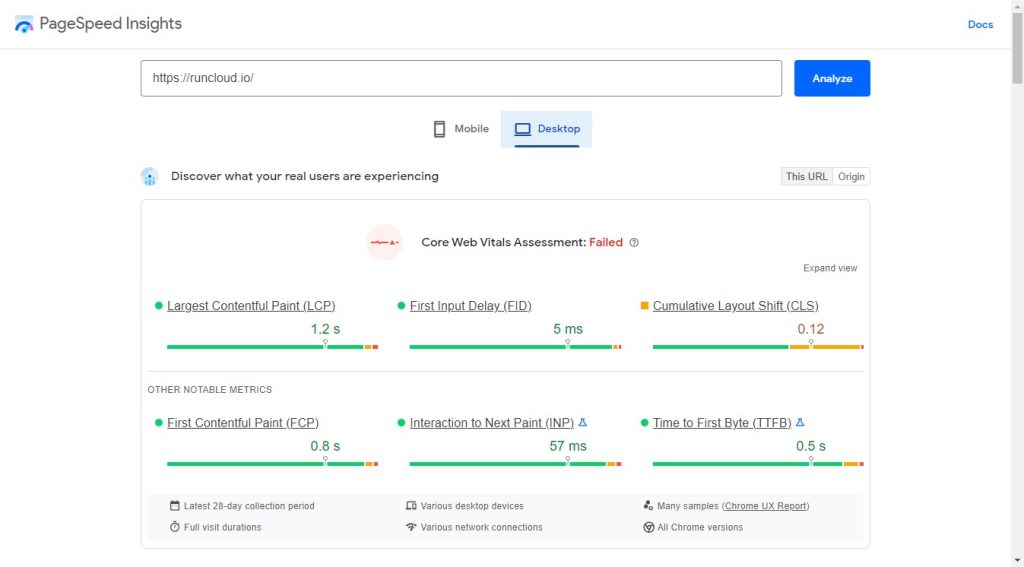The width and height of the screenshot is (1024, 567).
Task: Open the Core Web Vitals help icon
Action: pyautogui.click(x=633, y=242)
